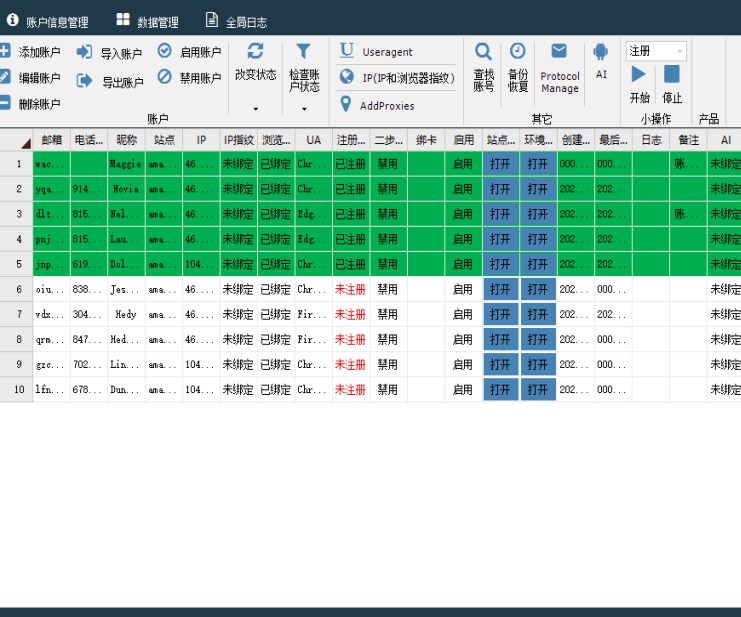Click the nickname cell Novia
741x617 pixels.
pyautogui.click(x=126, y=189)
